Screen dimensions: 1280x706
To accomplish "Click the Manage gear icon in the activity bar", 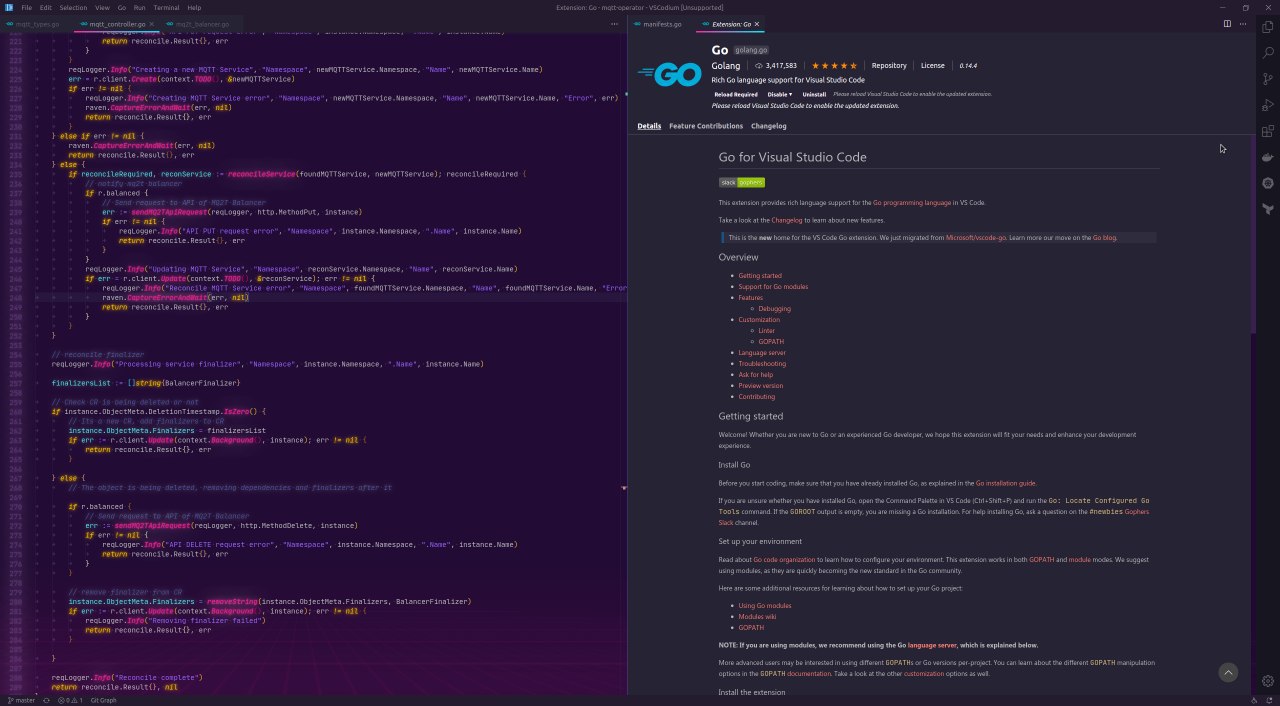I will 1268,682.
